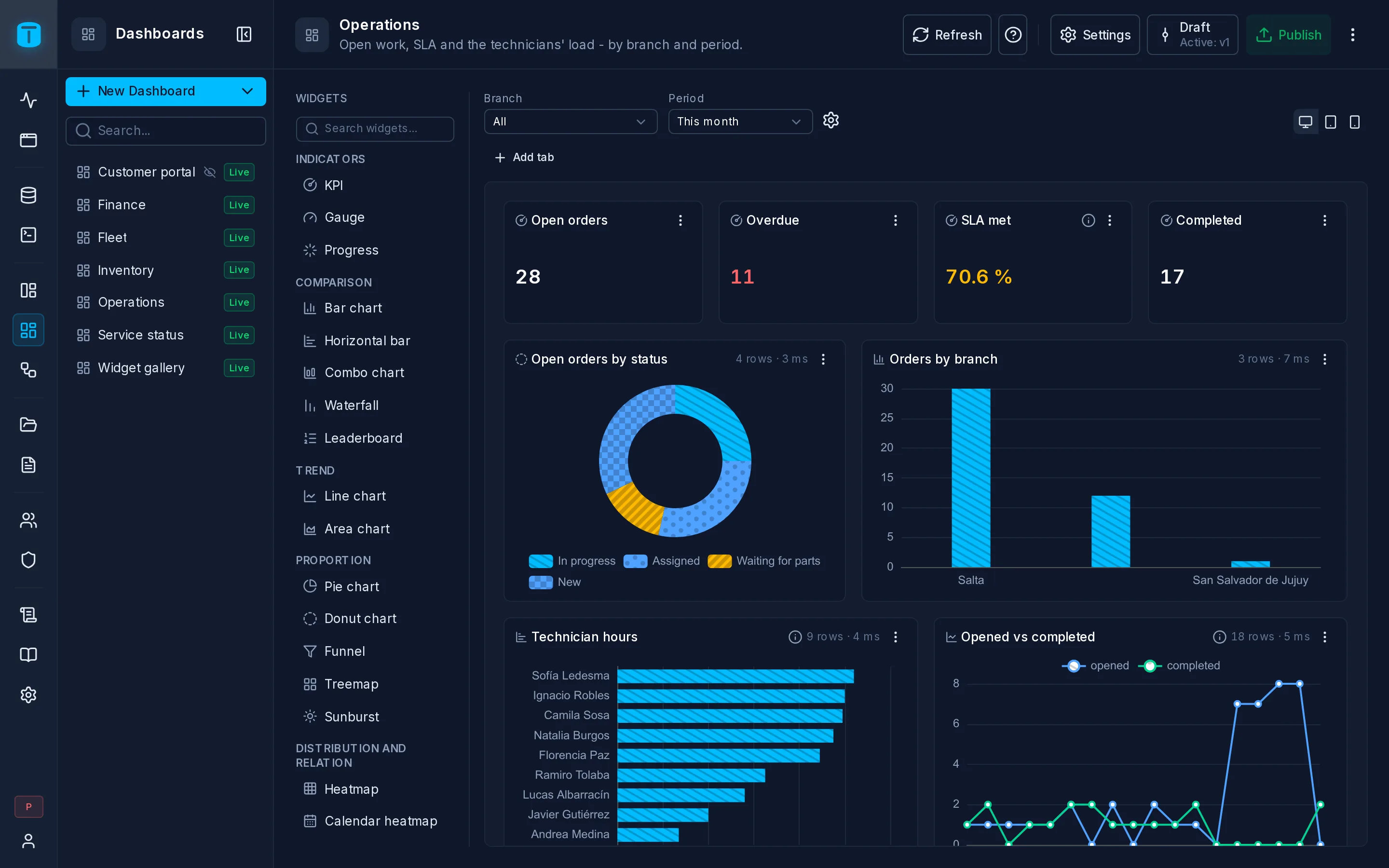This screenshot has width=1389, height=868.
Task: Switch to desktop preview layout
Action: pos(1305,122)
